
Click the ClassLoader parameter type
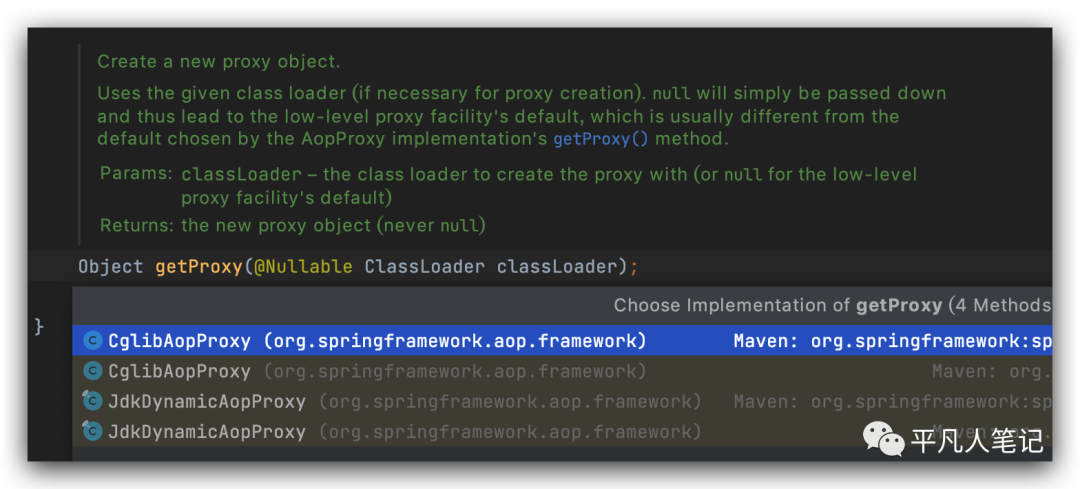(x=425, y=267)
